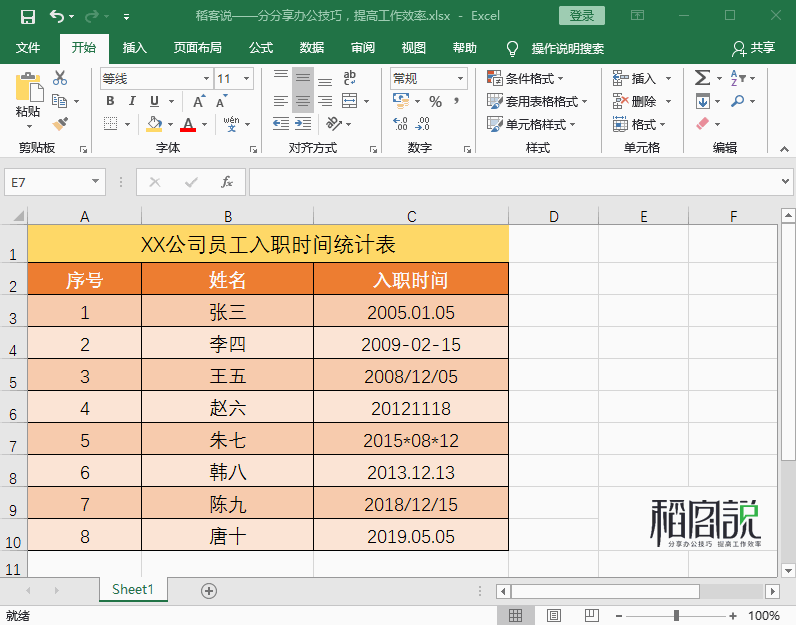Decrease font size with the smaller A icon
This screenshot has width=796, height=625.
coord(221,101)
